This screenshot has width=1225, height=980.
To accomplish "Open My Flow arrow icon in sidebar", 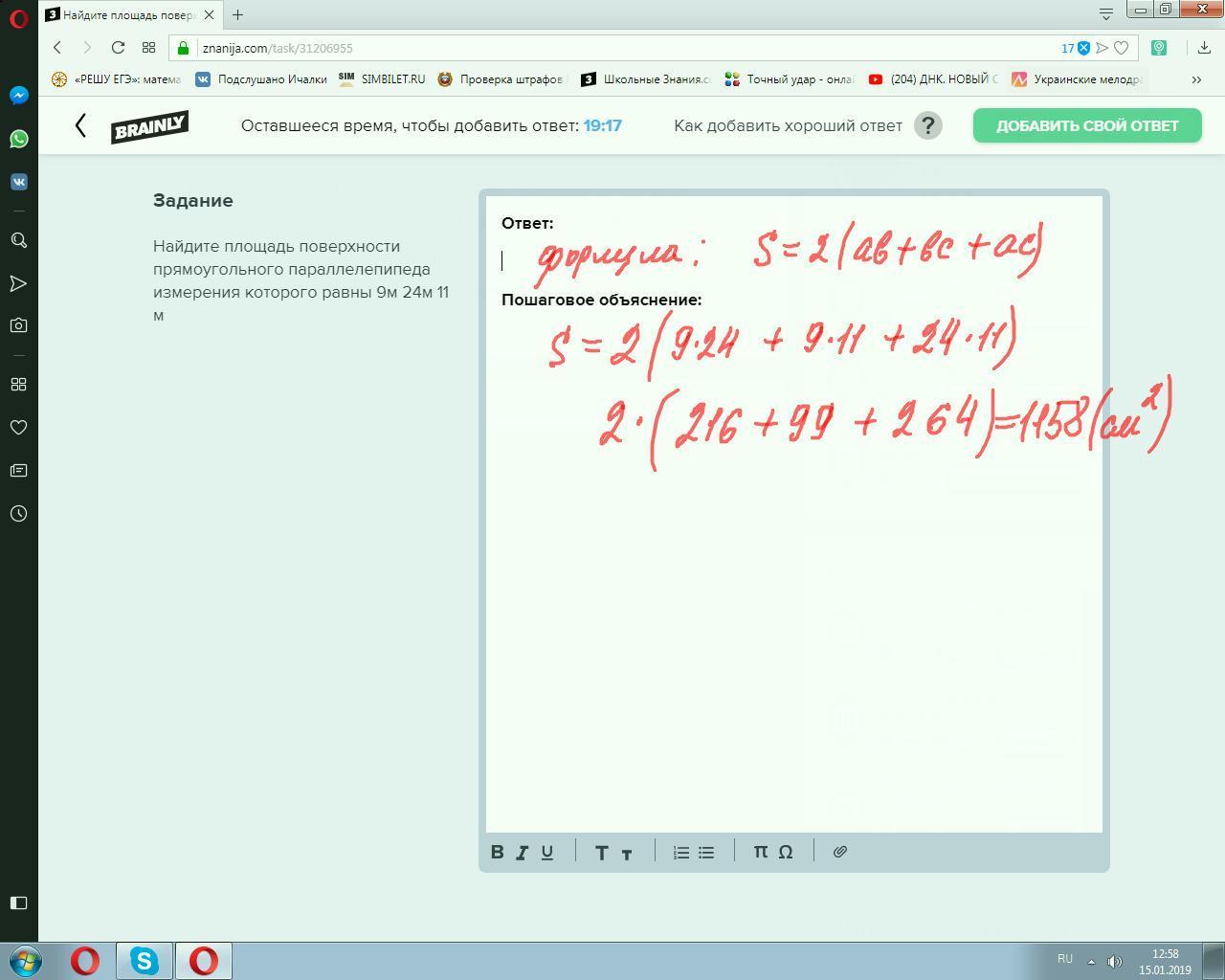I will pos(18,283).
